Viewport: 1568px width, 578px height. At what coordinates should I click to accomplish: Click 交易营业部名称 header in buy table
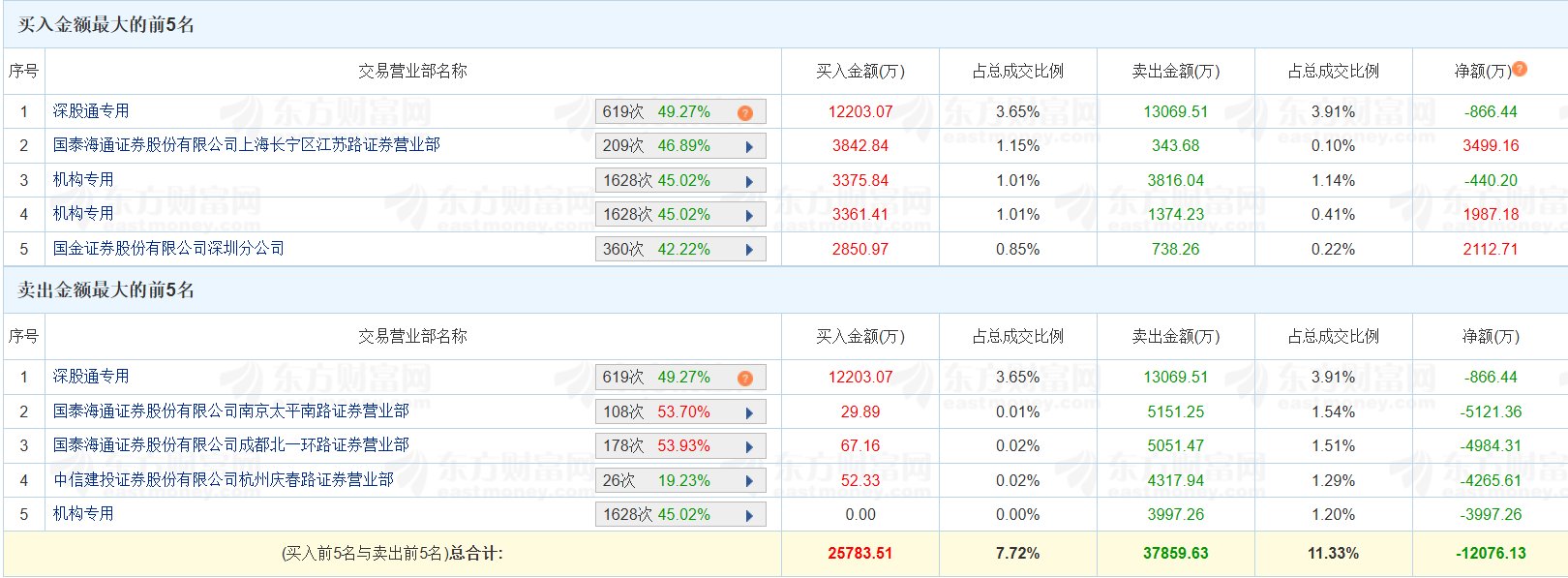point(412,71)
